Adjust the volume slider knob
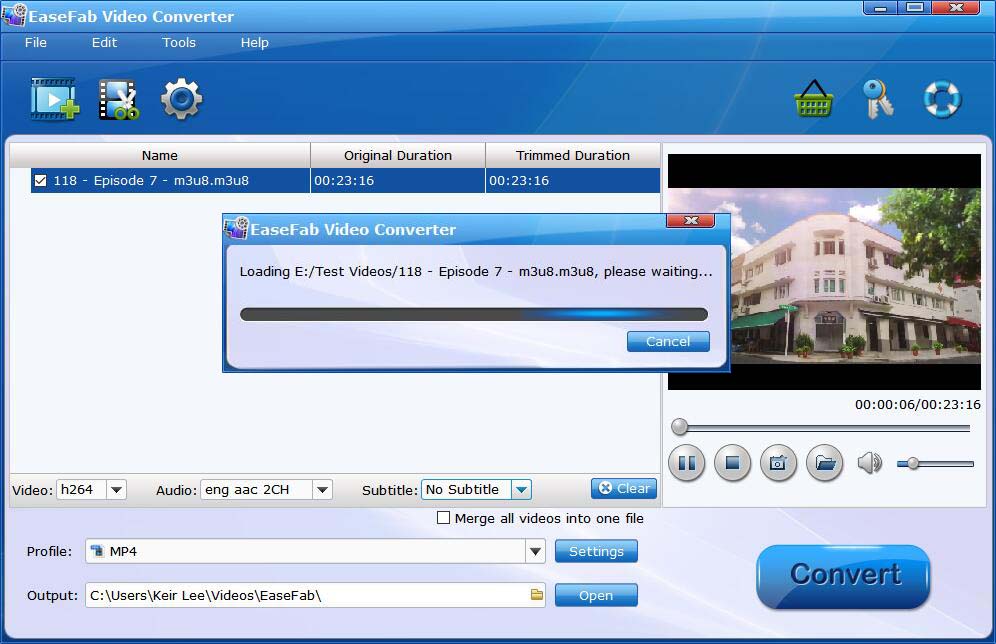996x644 pixels. 913,464
